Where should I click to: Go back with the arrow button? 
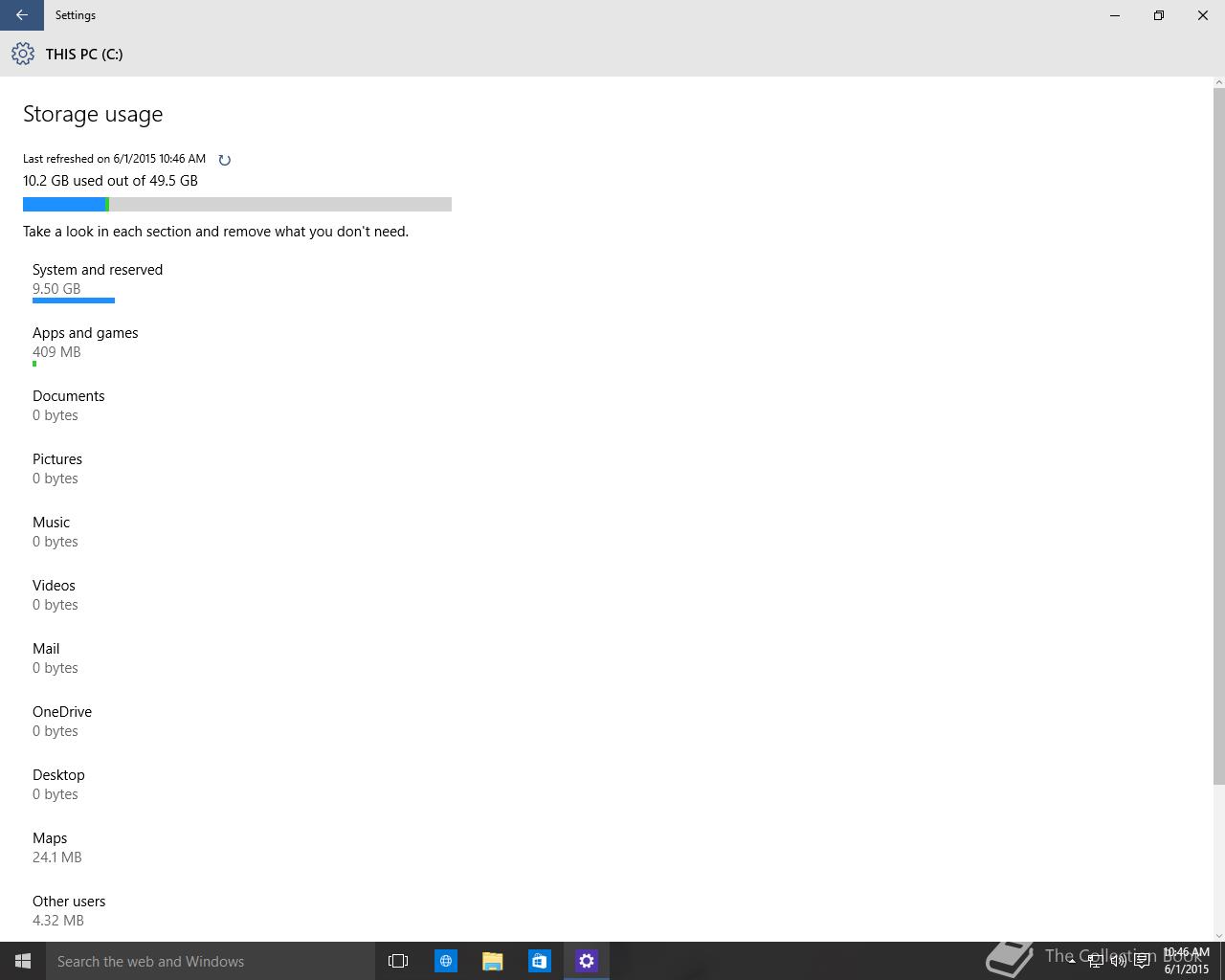21,15
